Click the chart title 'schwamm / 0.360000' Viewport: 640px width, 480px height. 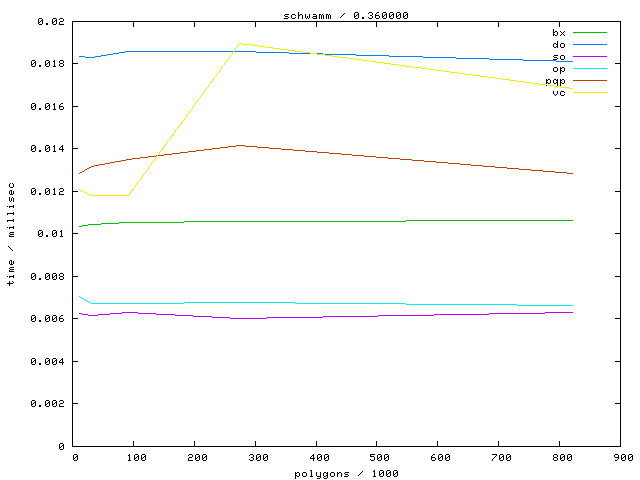pos(346,15)
